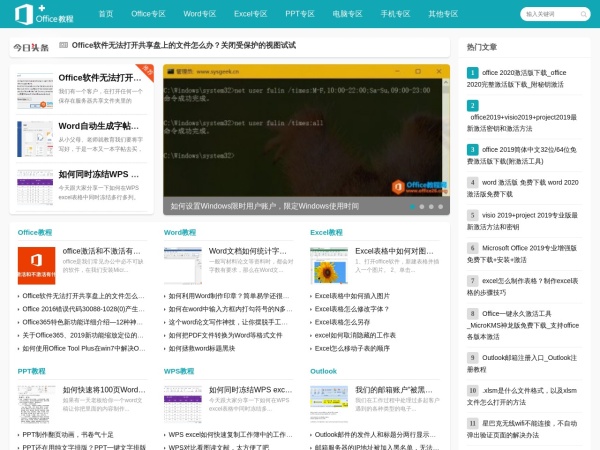Open the Word自动生成字帖 thumbnail image
This screenshot has height=450, width=600.
point(35,139)
